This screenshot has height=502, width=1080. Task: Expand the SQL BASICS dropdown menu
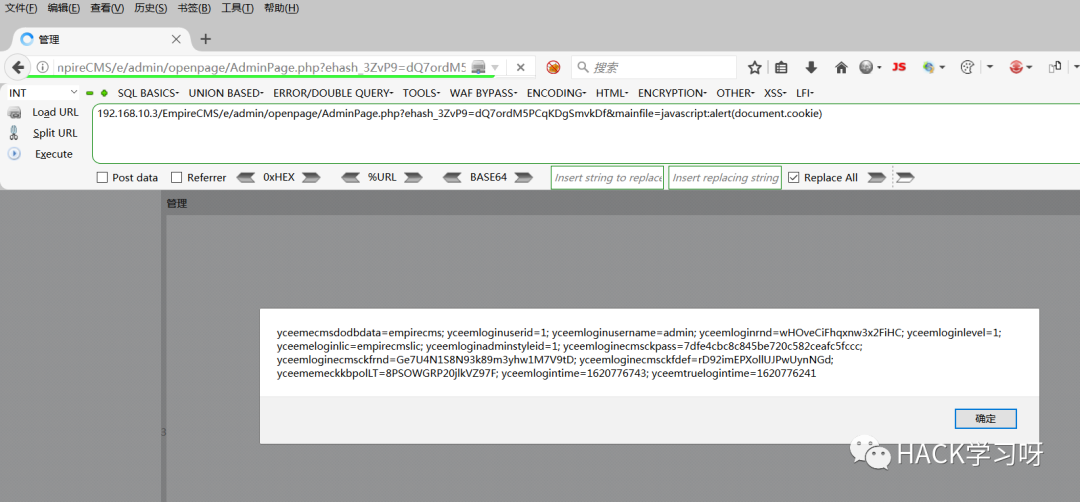[148, 93]
